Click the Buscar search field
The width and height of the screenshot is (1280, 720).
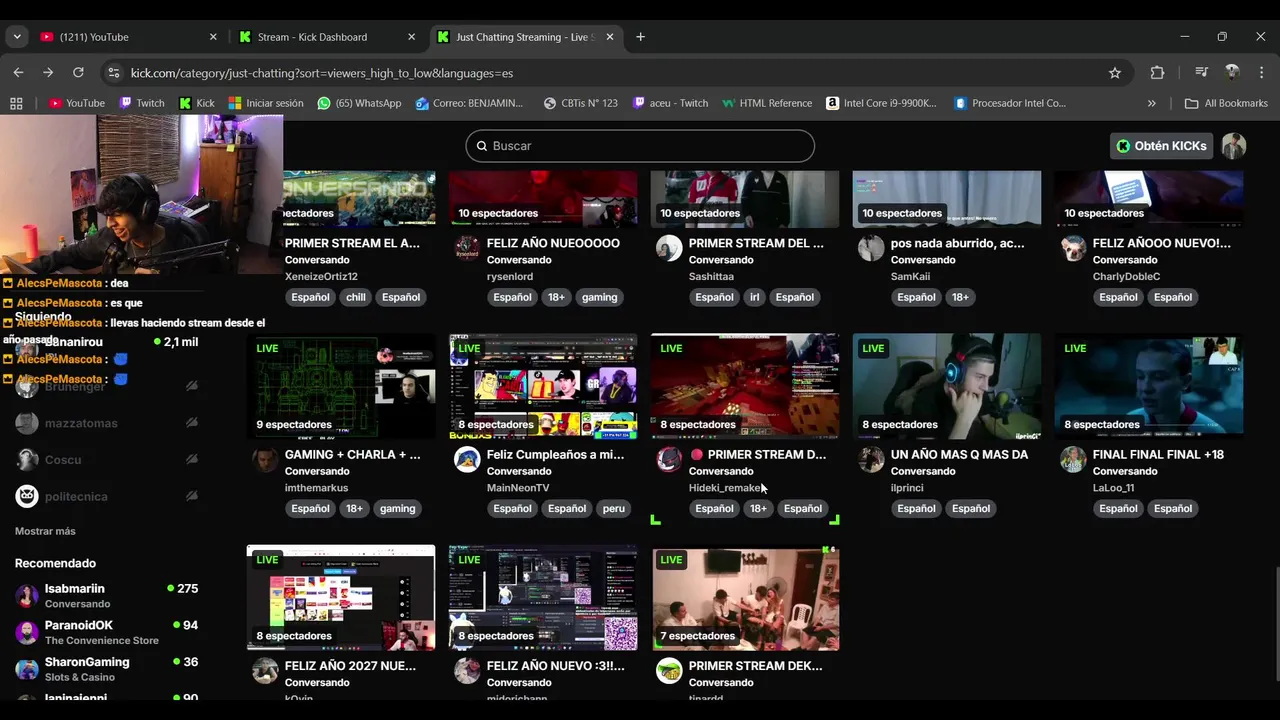point(640,146)
